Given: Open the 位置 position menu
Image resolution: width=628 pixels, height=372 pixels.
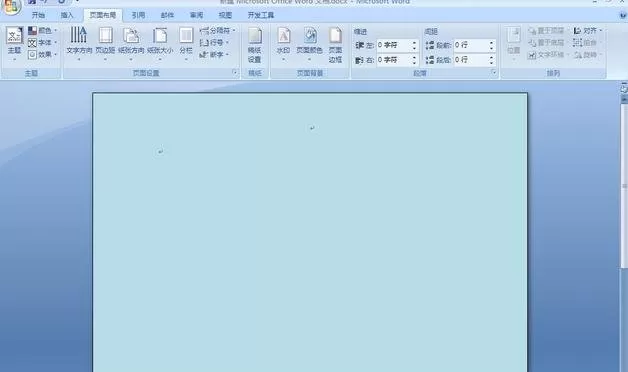Looking at the screenshot, I should (x=513, y=44).
